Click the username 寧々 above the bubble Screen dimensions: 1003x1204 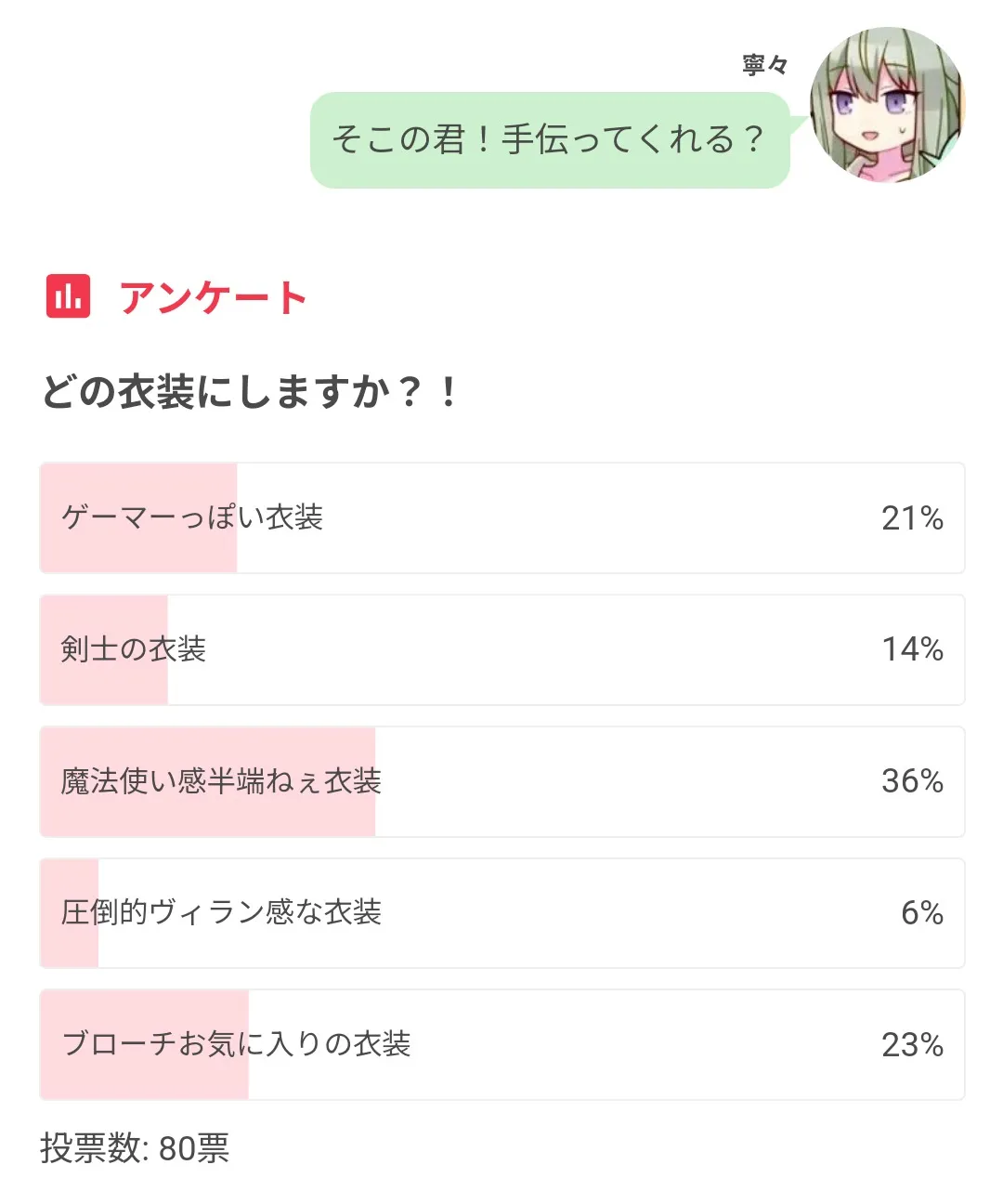pos(765,65)
